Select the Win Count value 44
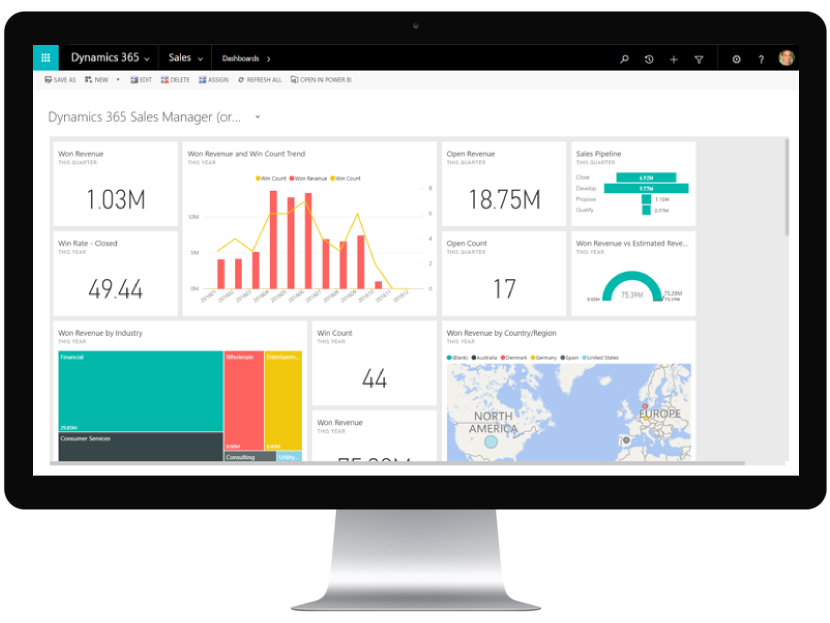830x623 pixels. 374,378
